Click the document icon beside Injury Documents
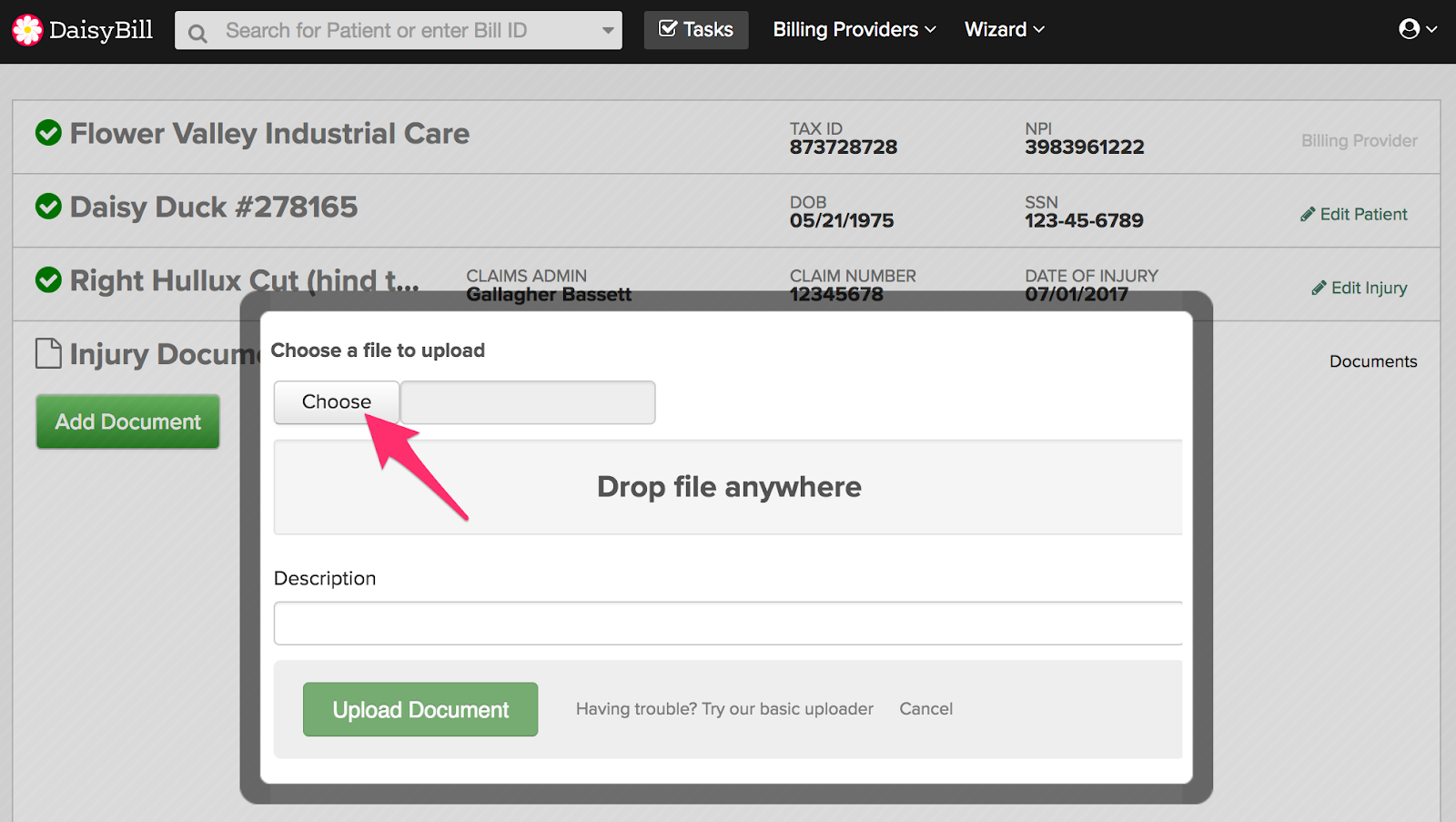This screenshot has height=822, width=1456. [x=48, y=353]
